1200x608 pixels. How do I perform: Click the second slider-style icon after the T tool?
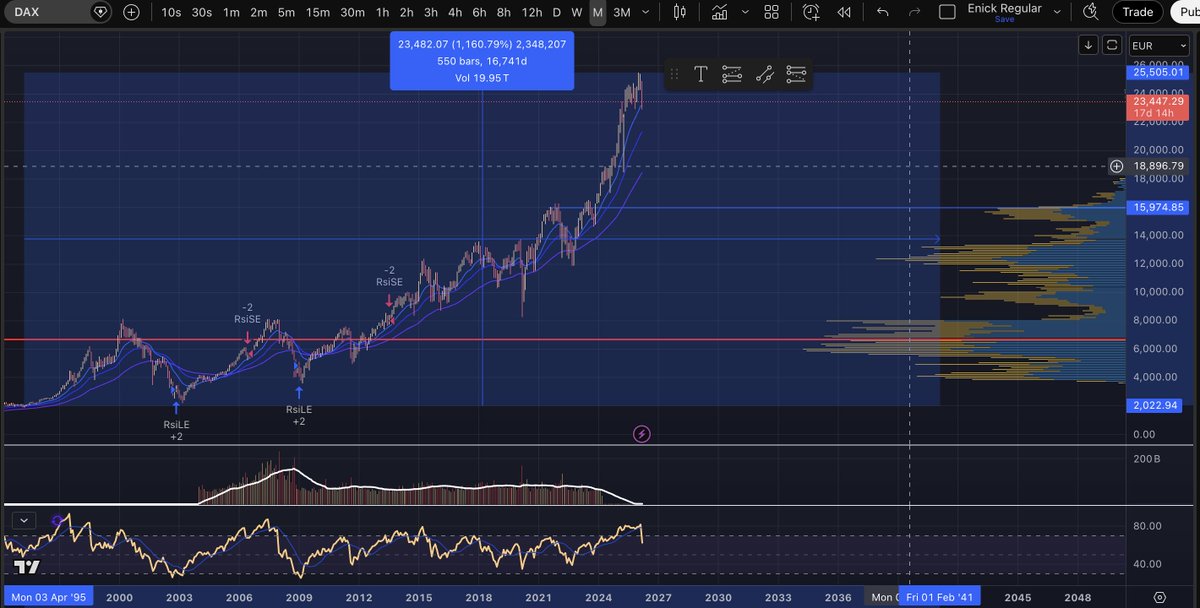[x=732, y=74]
